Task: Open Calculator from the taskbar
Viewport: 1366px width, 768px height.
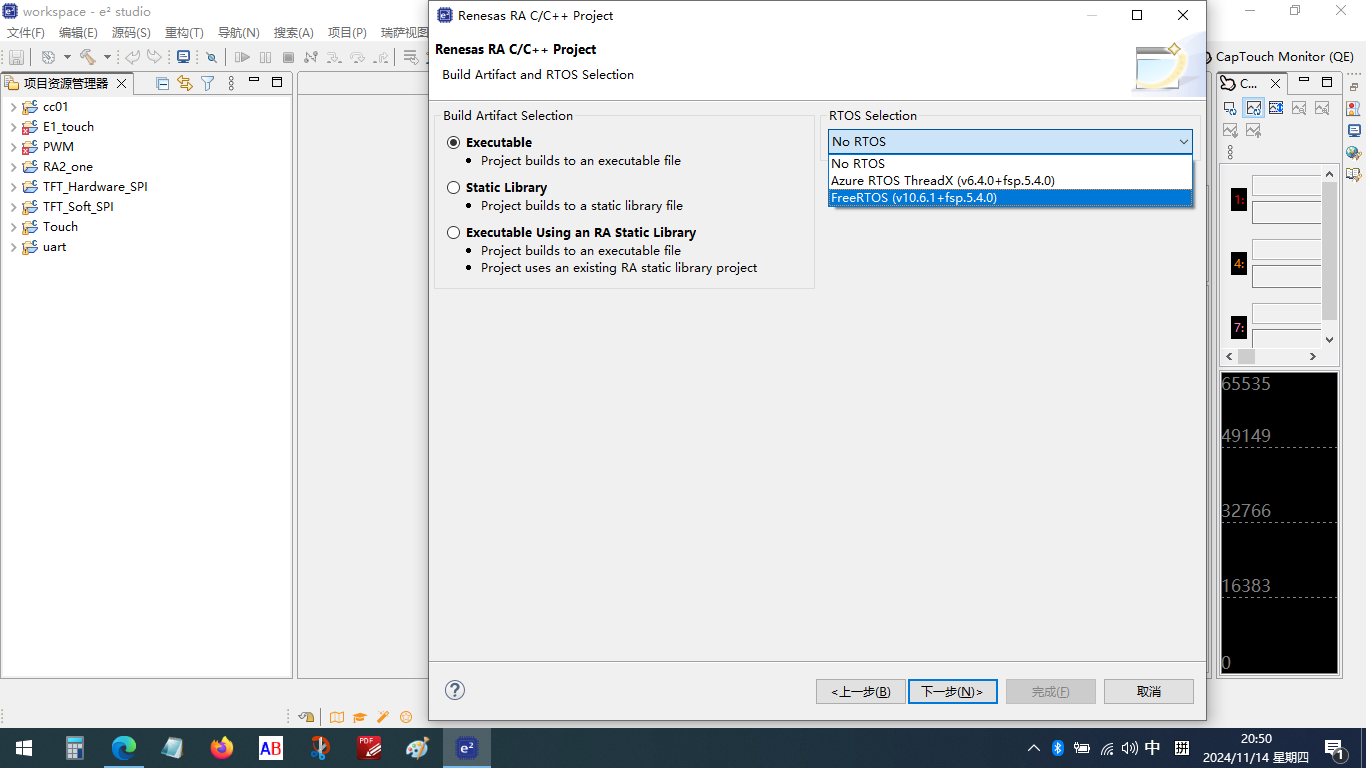Action: (x=75, y=748)
